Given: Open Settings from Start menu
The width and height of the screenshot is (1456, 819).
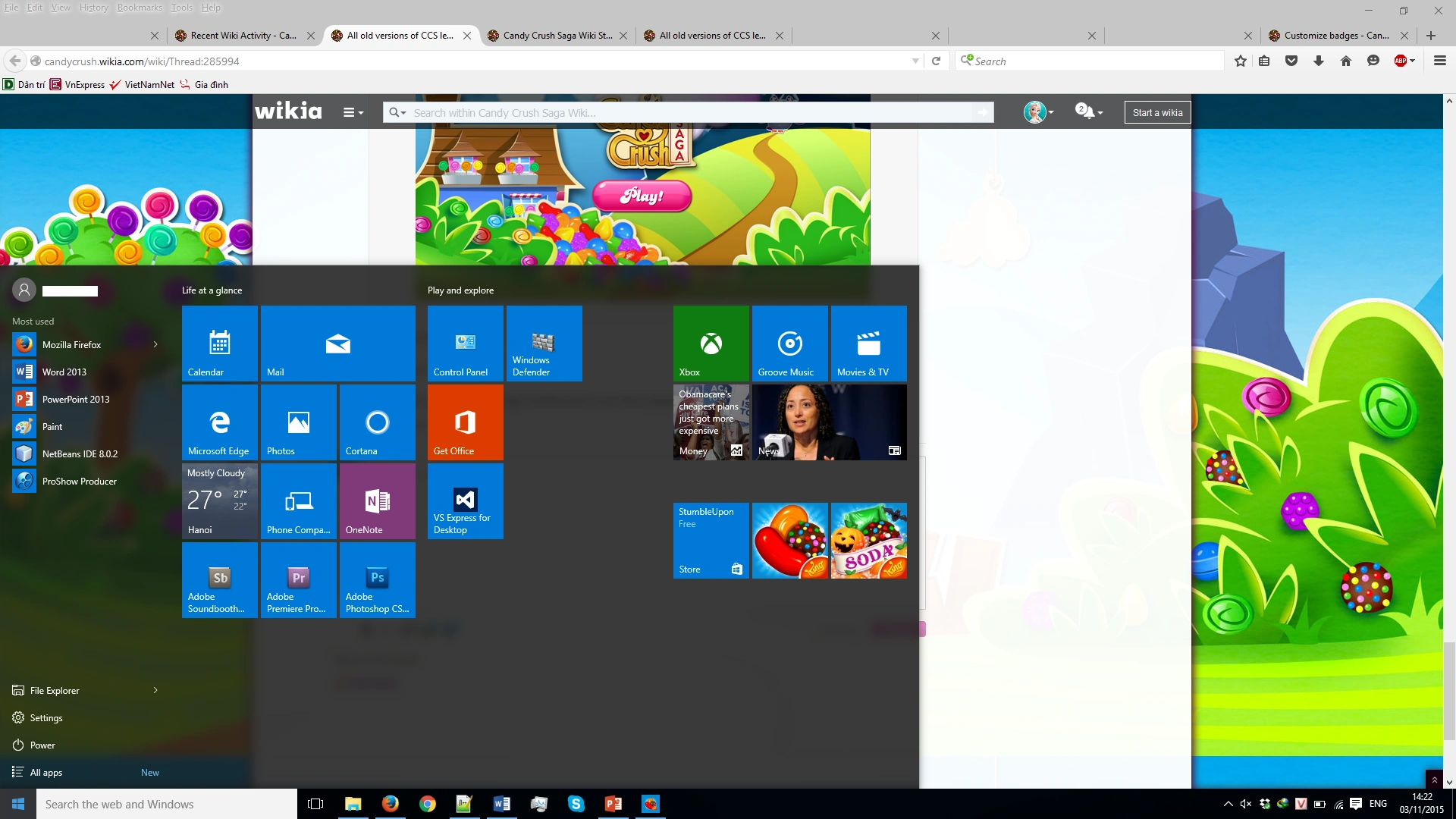Looking at the screenshot, I should (46, 718).
